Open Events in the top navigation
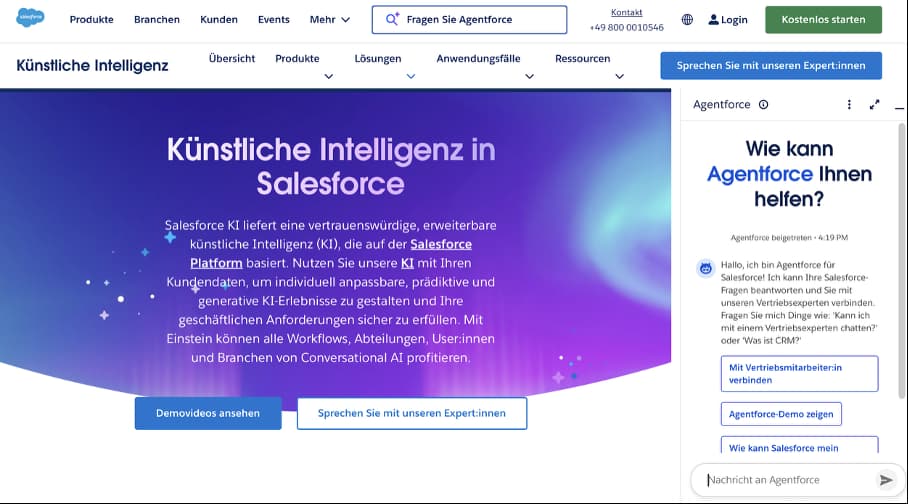The width and height of the screenshot is (908, 504). click(x=273, y=20)
